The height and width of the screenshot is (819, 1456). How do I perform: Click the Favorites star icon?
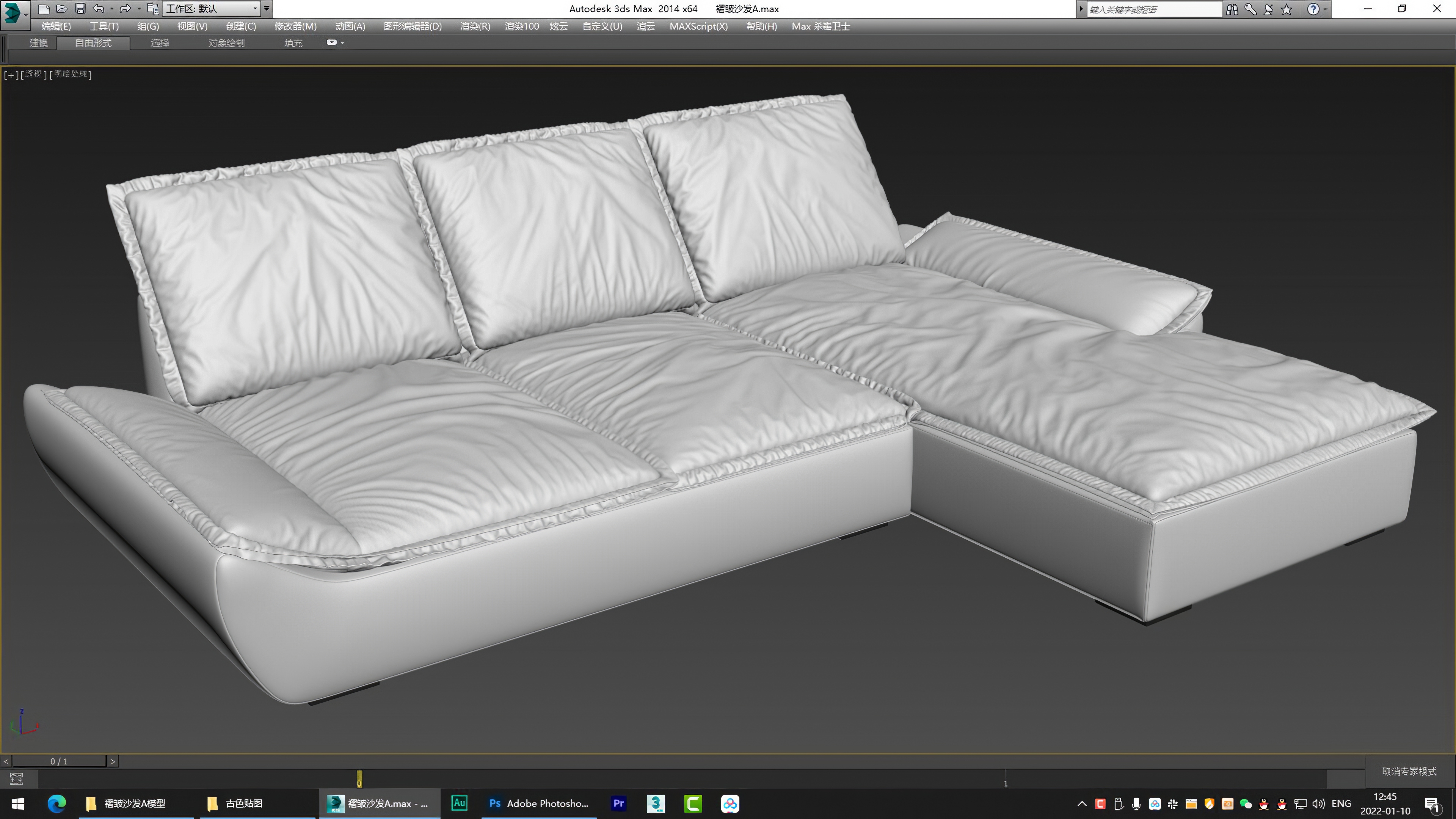pyautogui.click(x=1287, y=9)
